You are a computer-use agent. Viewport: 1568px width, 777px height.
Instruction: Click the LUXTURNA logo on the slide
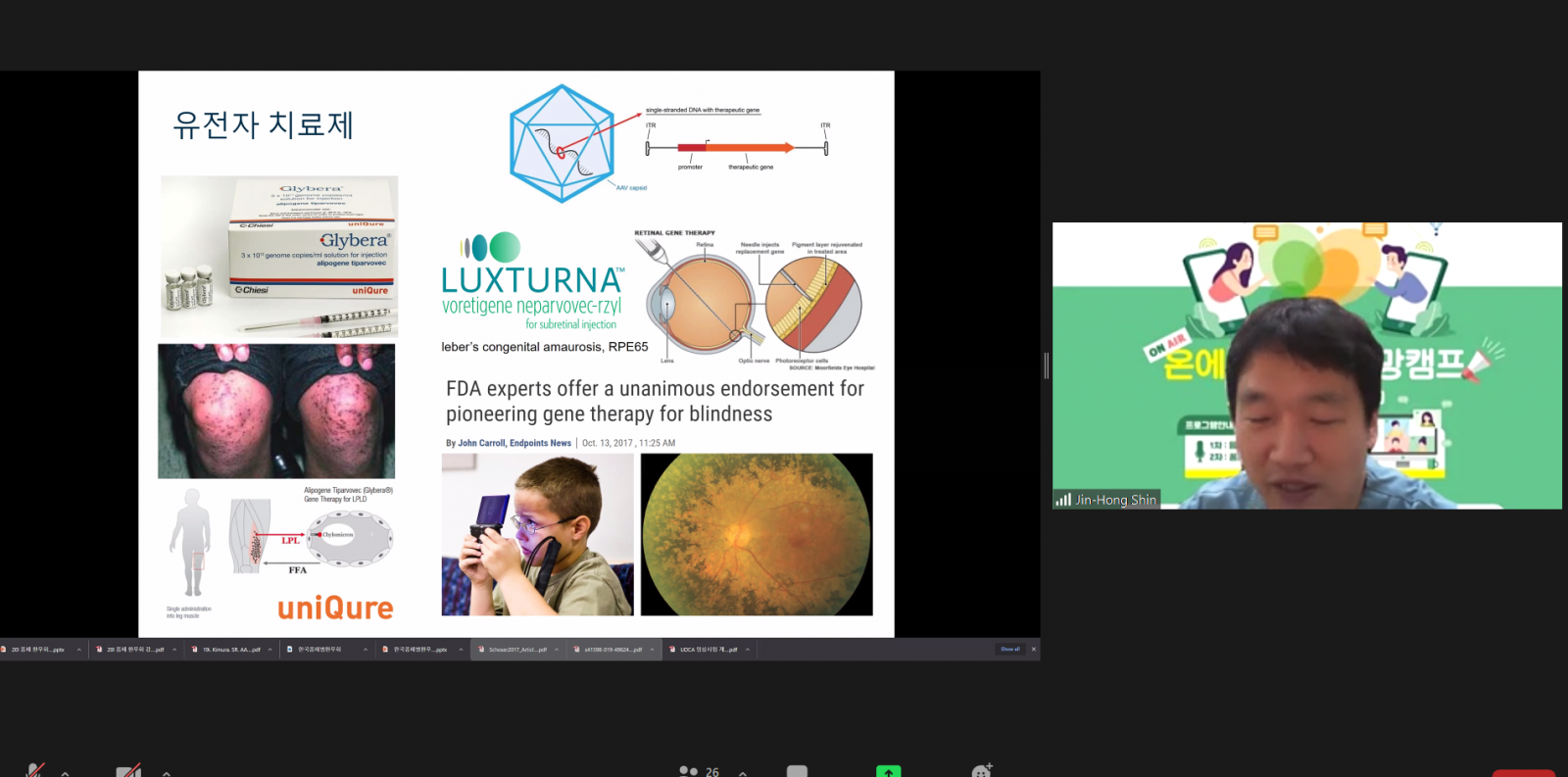tap(531, 279)
